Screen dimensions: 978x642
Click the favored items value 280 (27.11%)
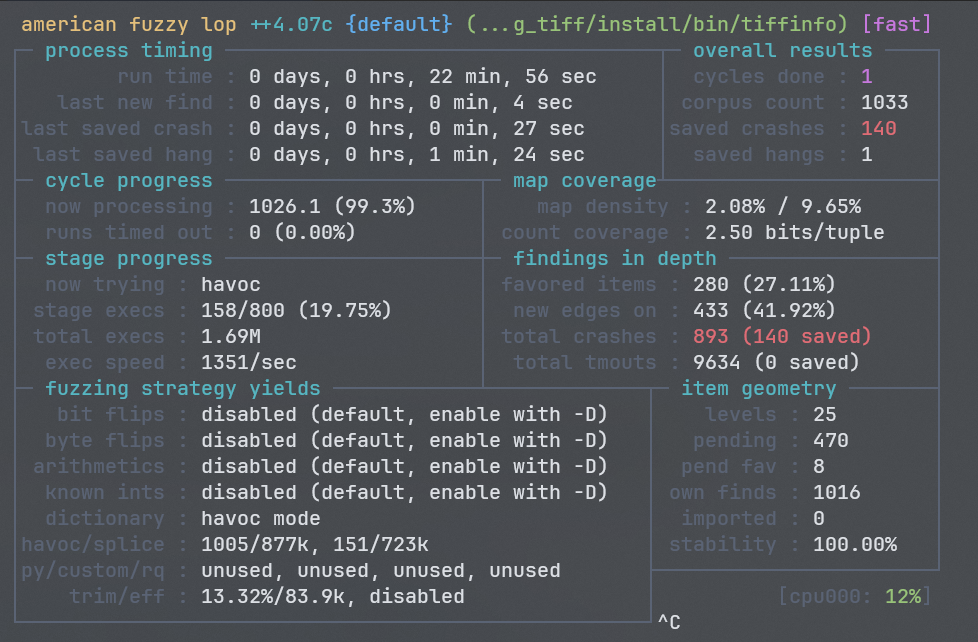tap(764, 285)
